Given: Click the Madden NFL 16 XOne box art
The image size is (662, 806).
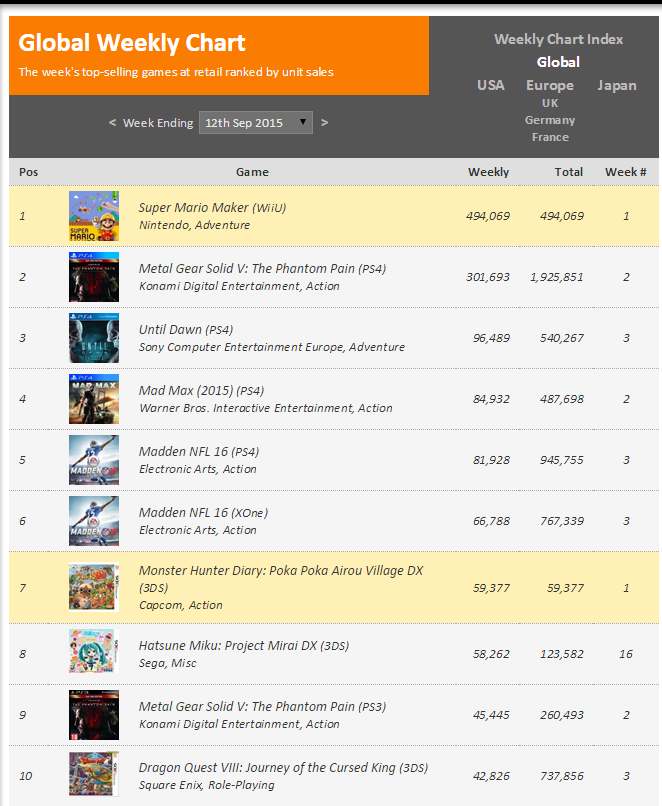Looking at the screenshot, I should tap(94, 521).
